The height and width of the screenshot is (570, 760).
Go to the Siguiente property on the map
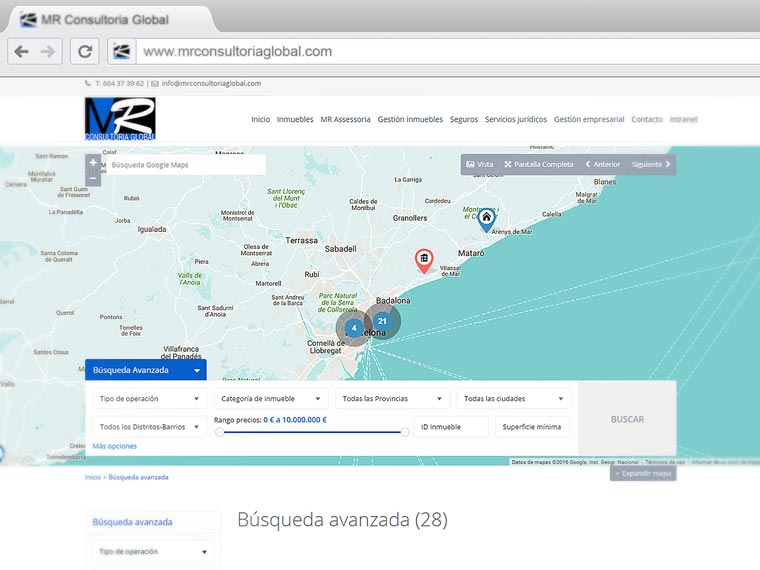tap(651, 164)
